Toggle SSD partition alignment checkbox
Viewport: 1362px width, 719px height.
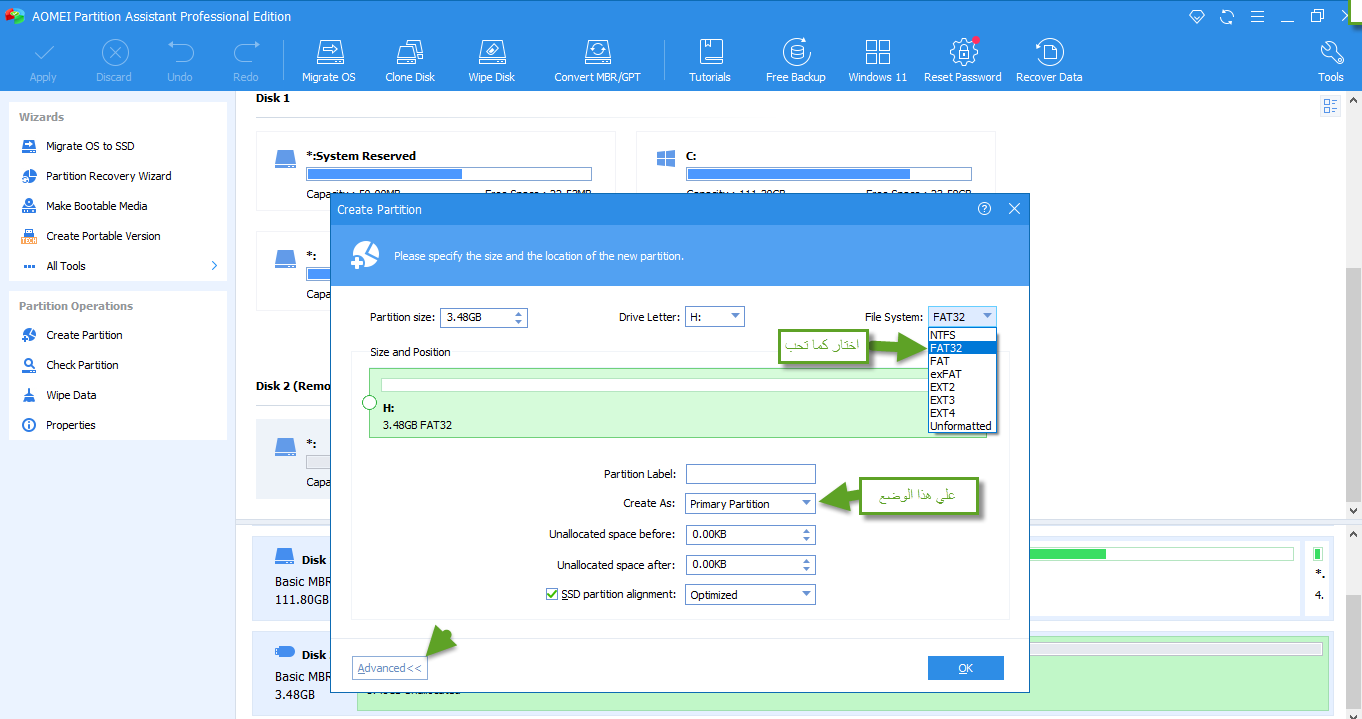[x=552, y=594]
